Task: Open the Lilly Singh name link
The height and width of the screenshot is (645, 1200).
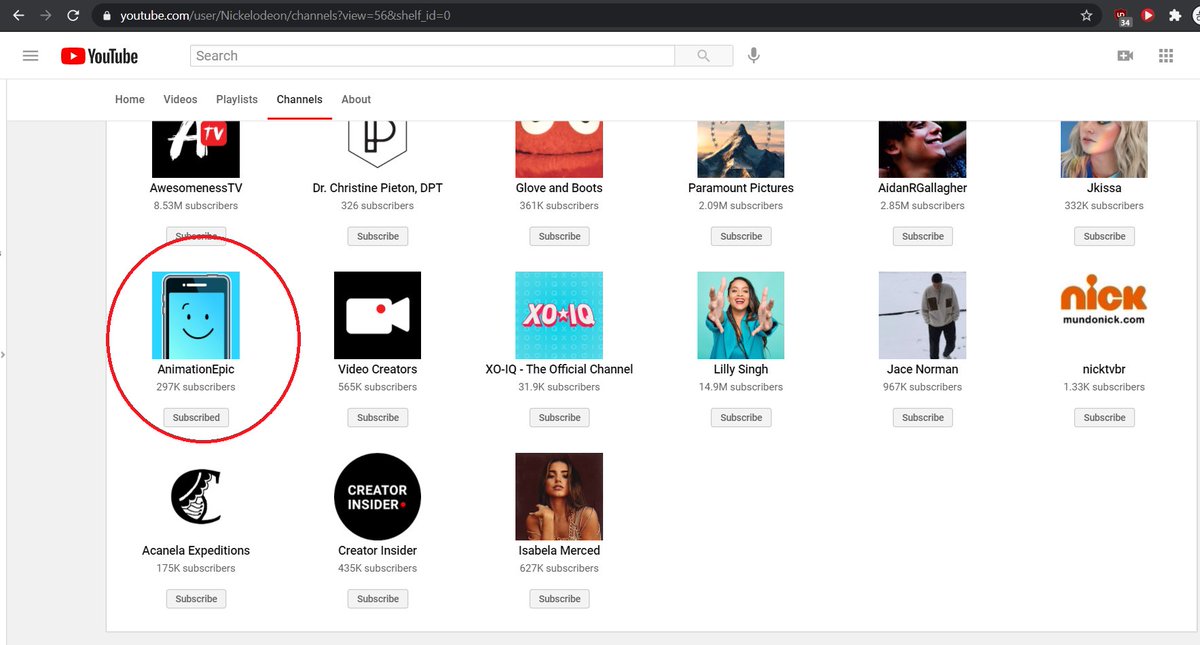Action: coord(741,369)
